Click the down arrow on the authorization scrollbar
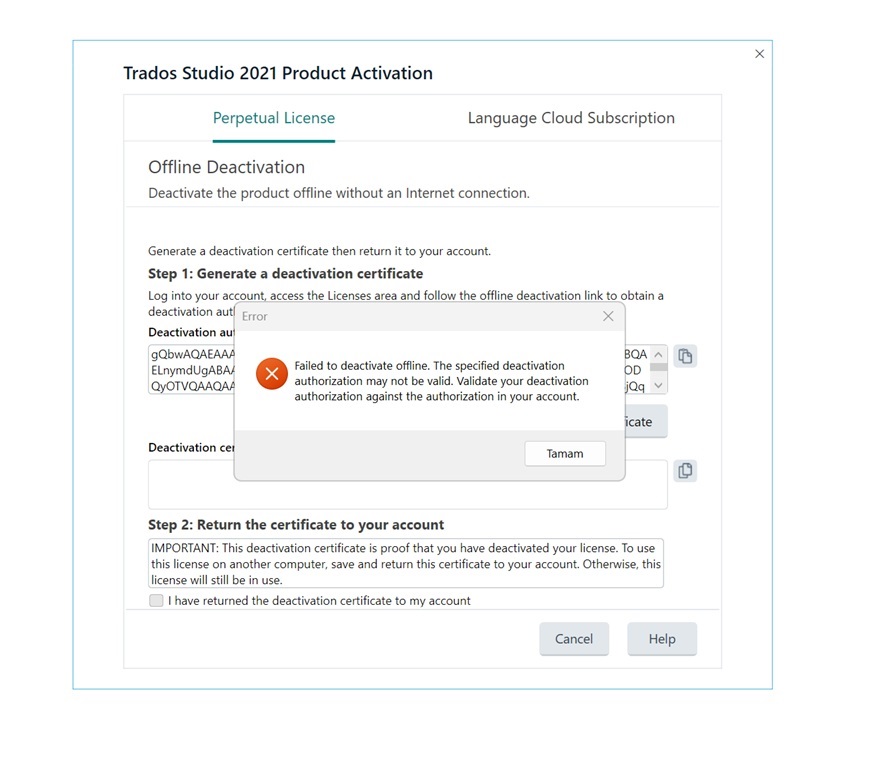 coord(658,385)
